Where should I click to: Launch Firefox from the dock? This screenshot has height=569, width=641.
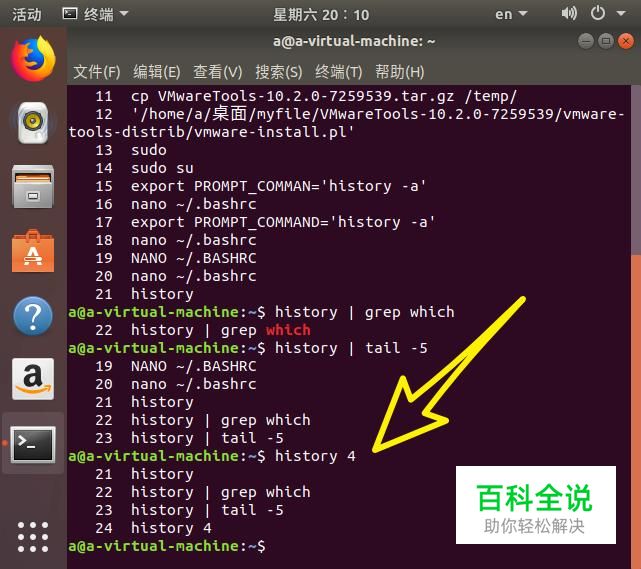tap(33, 58)
